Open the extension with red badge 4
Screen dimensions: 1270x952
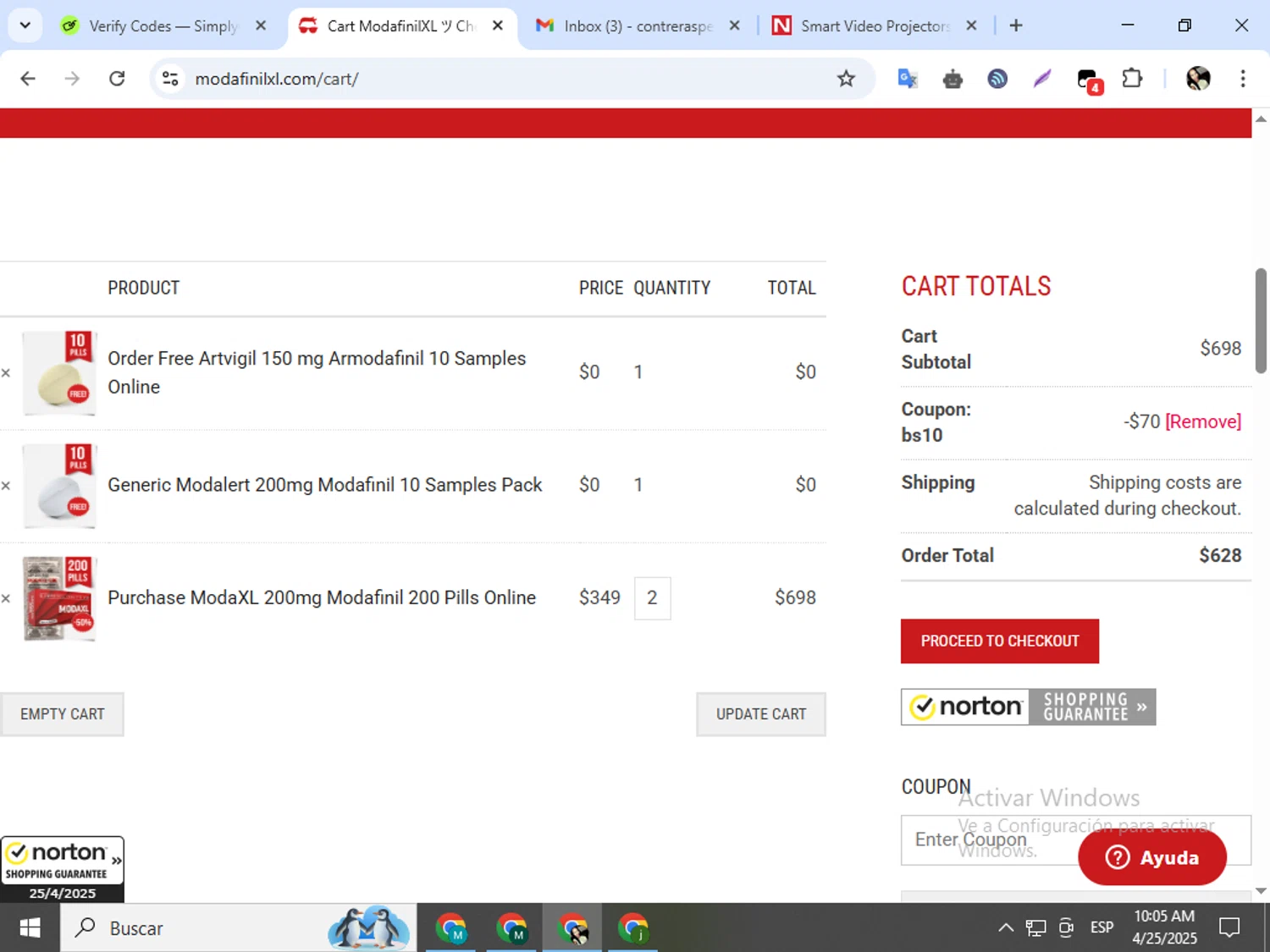click(1088, 80)
